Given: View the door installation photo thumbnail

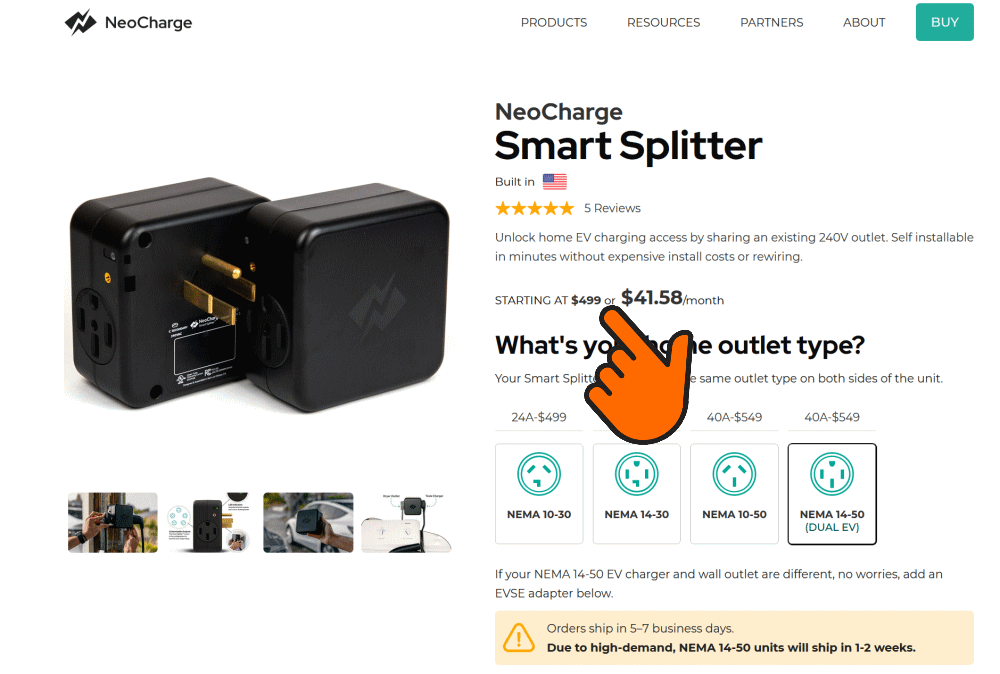Looking at the screenshot, I should (x=113, y=522).
